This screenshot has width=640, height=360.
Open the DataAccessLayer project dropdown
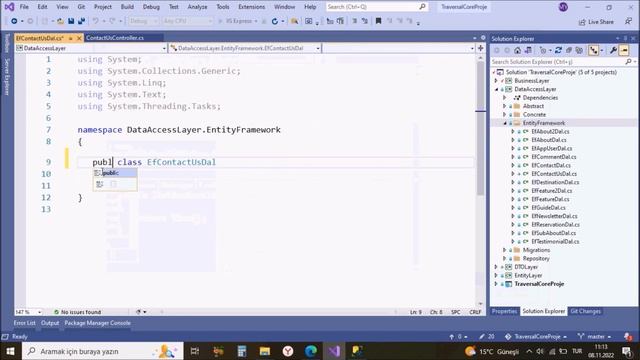tap(91, 48)
